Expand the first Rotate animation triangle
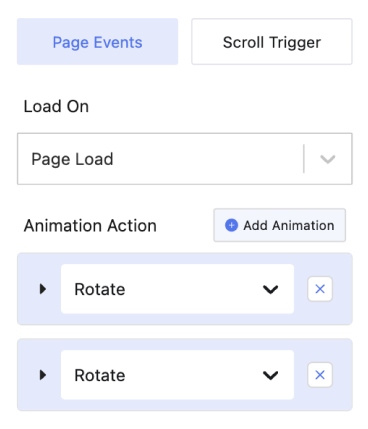 (43, 289)
